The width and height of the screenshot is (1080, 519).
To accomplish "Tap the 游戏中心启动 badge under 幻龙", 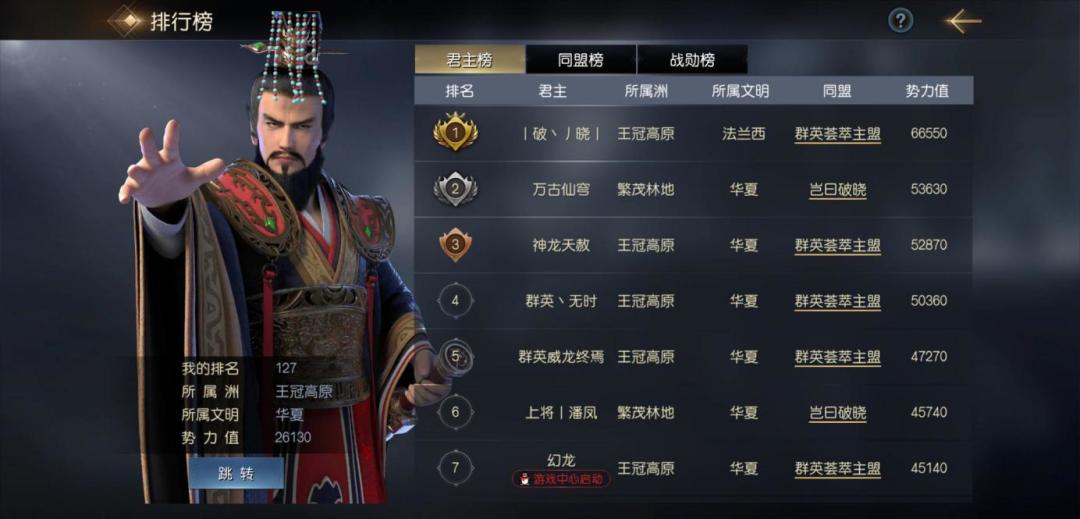I will pyautogui.click(x=561, y=478).
